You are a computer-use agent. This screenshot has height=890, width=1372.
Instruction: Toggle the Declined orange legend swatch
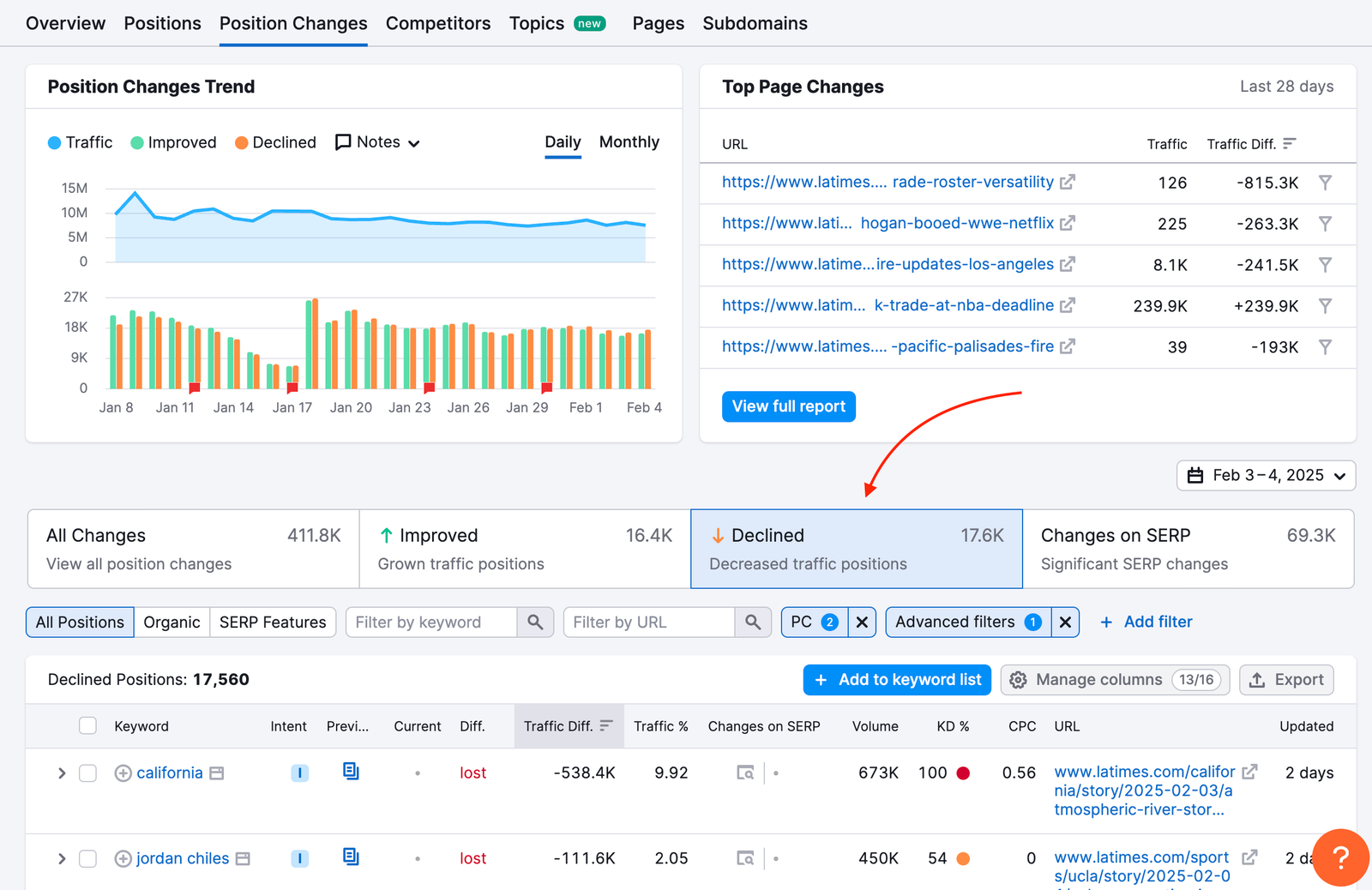pos(242,143)
